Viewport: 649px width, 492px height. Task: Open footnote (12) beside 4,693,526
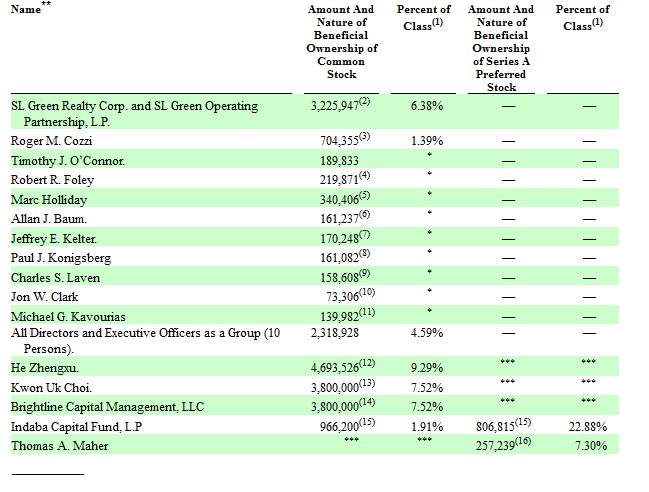[369, 364]
